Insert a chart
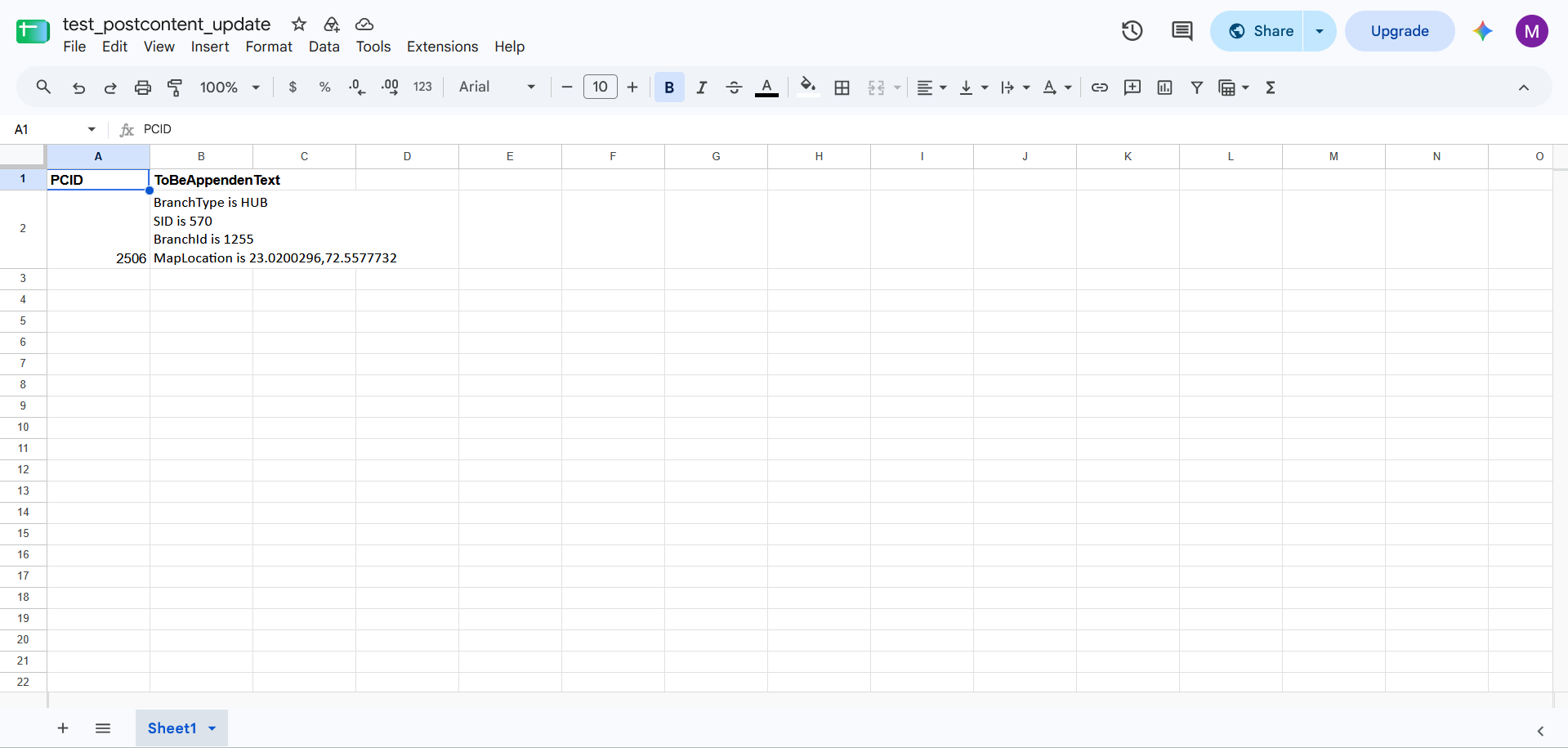This screenshot has height=748, width=1568. [x=1164, y=87]
